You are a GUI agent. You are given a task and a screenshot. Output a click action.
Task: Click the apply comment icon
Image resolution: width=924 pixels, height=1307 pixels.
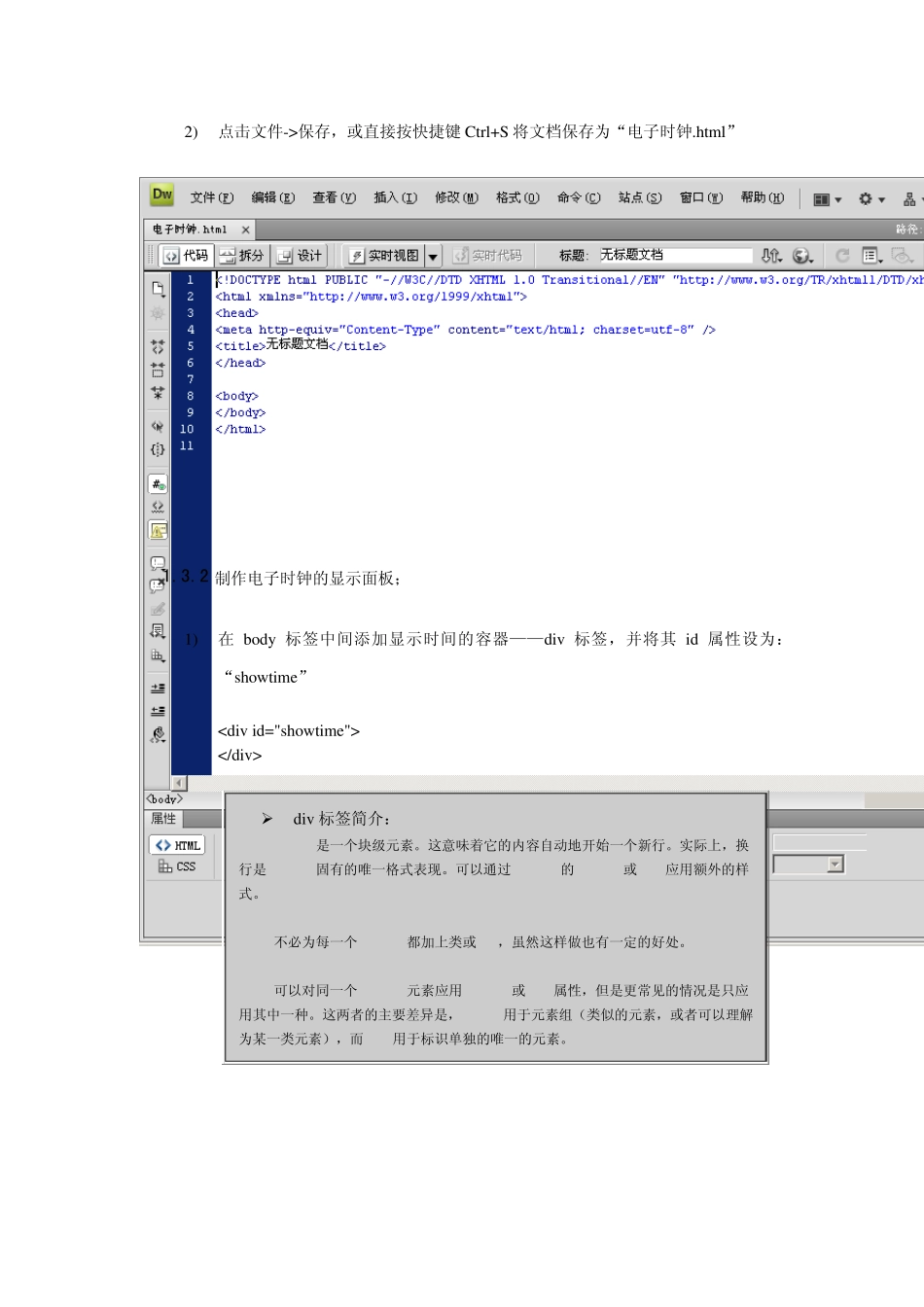(158, 563)
